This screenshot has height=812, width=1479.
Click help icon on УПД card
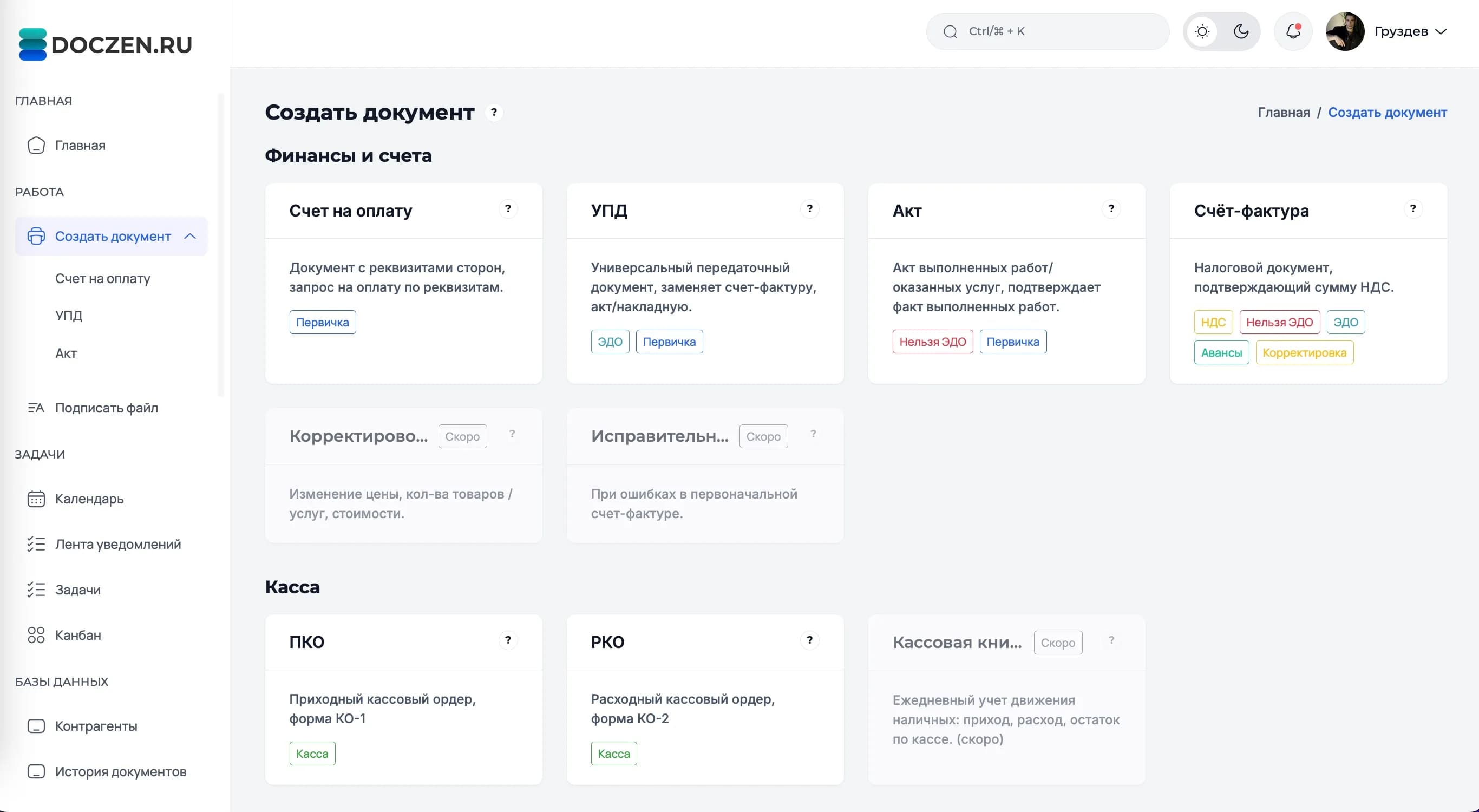pos(809,208)
